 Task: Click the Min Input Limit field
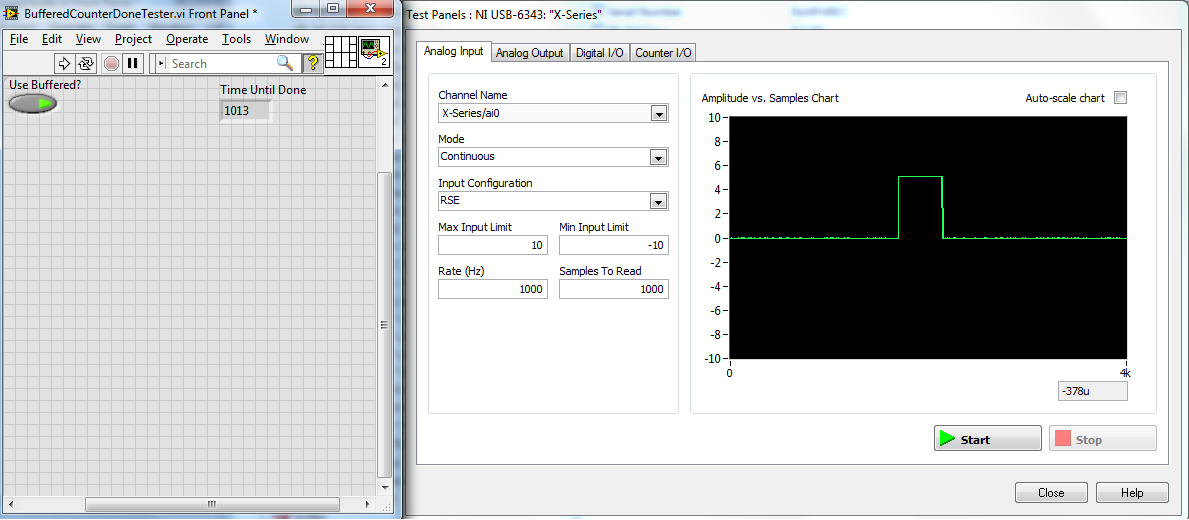pyautogui.click(x=613, y=246)
